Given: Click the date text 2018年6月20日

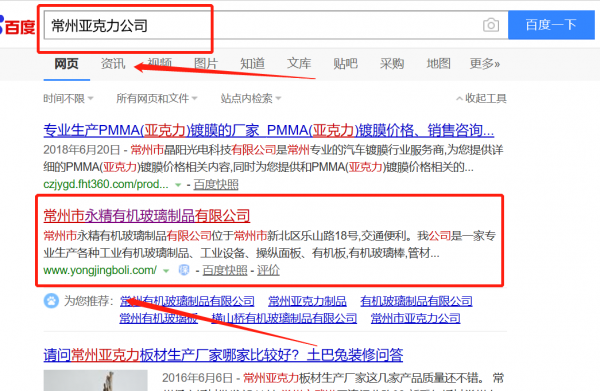Looking at the screenshot, I should (x=82, y=150).
